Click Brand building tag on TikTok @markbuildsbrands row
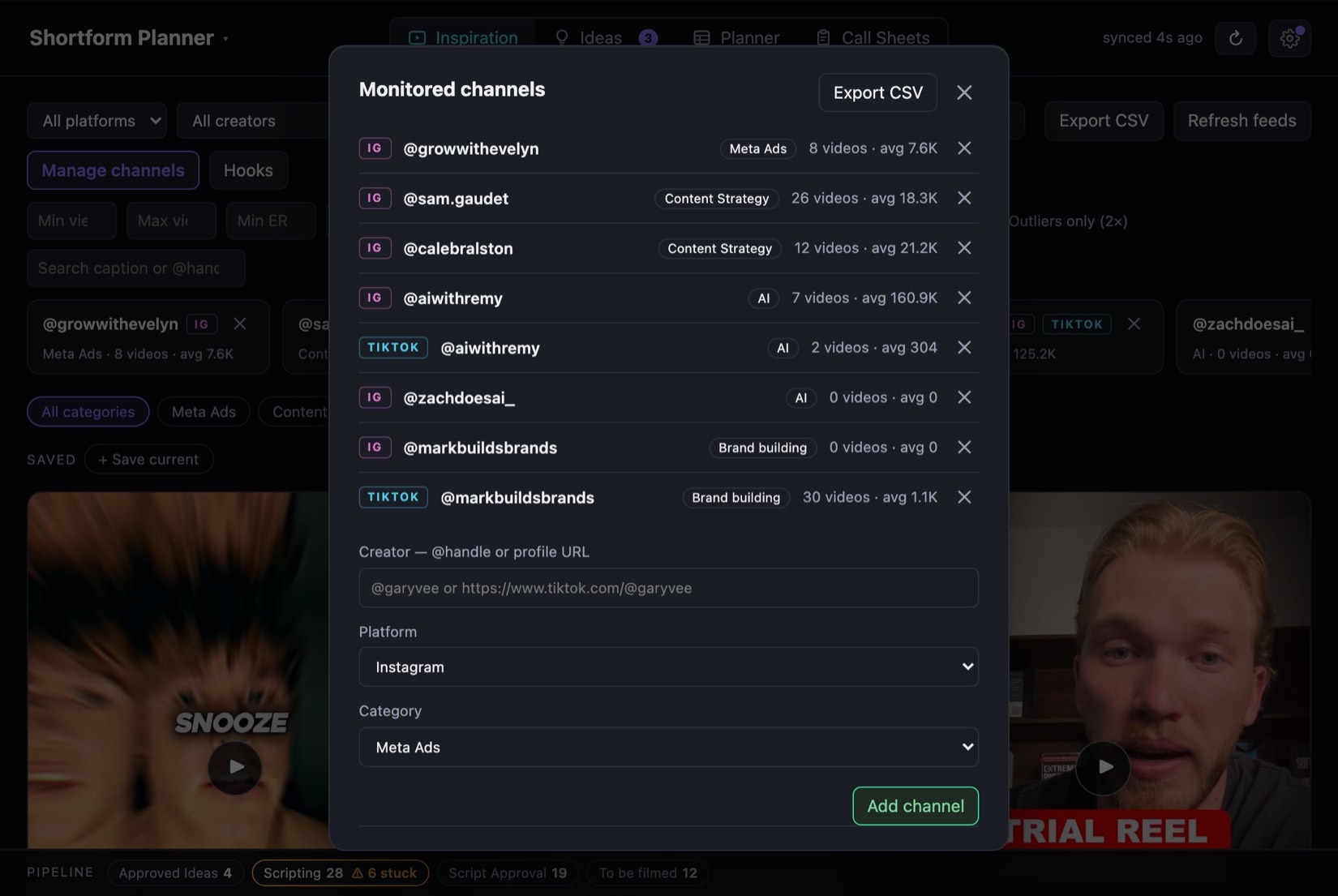Viewport: 1338px width, 896px height. click(x=735, y=497)
